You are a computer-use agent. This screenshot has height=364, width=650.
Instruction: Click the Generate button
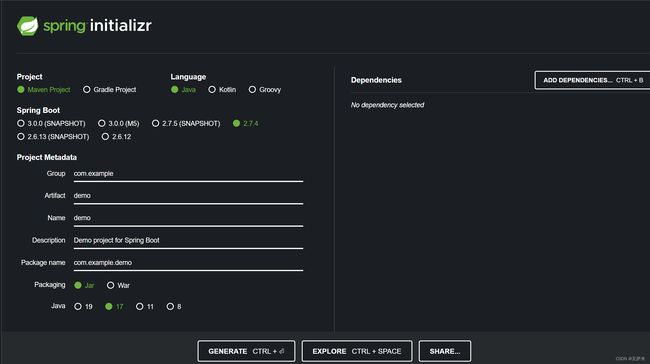(246, 351)
